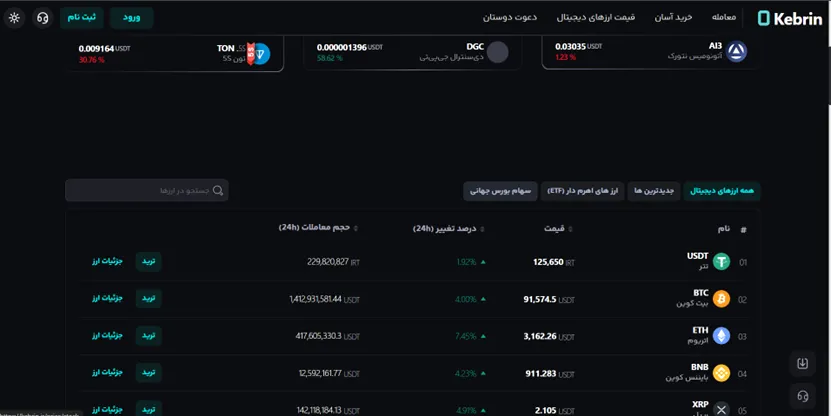Click the USDT Tether coin icon

pos(721,262)
